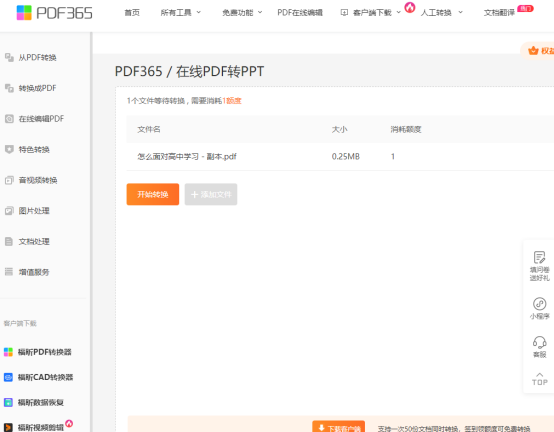Viewport: 554px width, 432px height.
Task: Open the 在线编辑PDF sidebar icon
Action: (9, 119)
